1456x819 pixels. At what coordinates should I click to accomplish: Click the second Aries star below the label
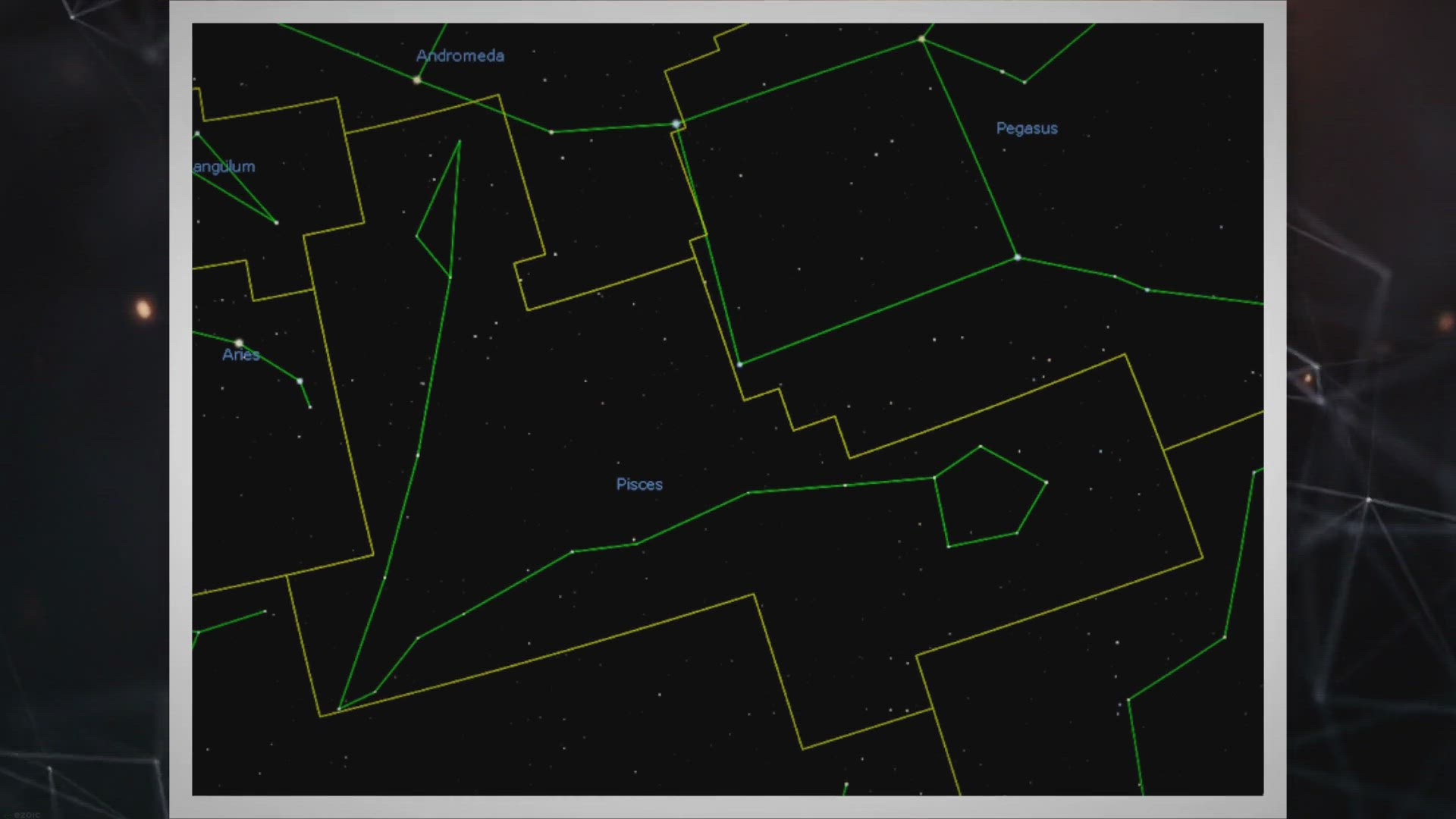300,381
